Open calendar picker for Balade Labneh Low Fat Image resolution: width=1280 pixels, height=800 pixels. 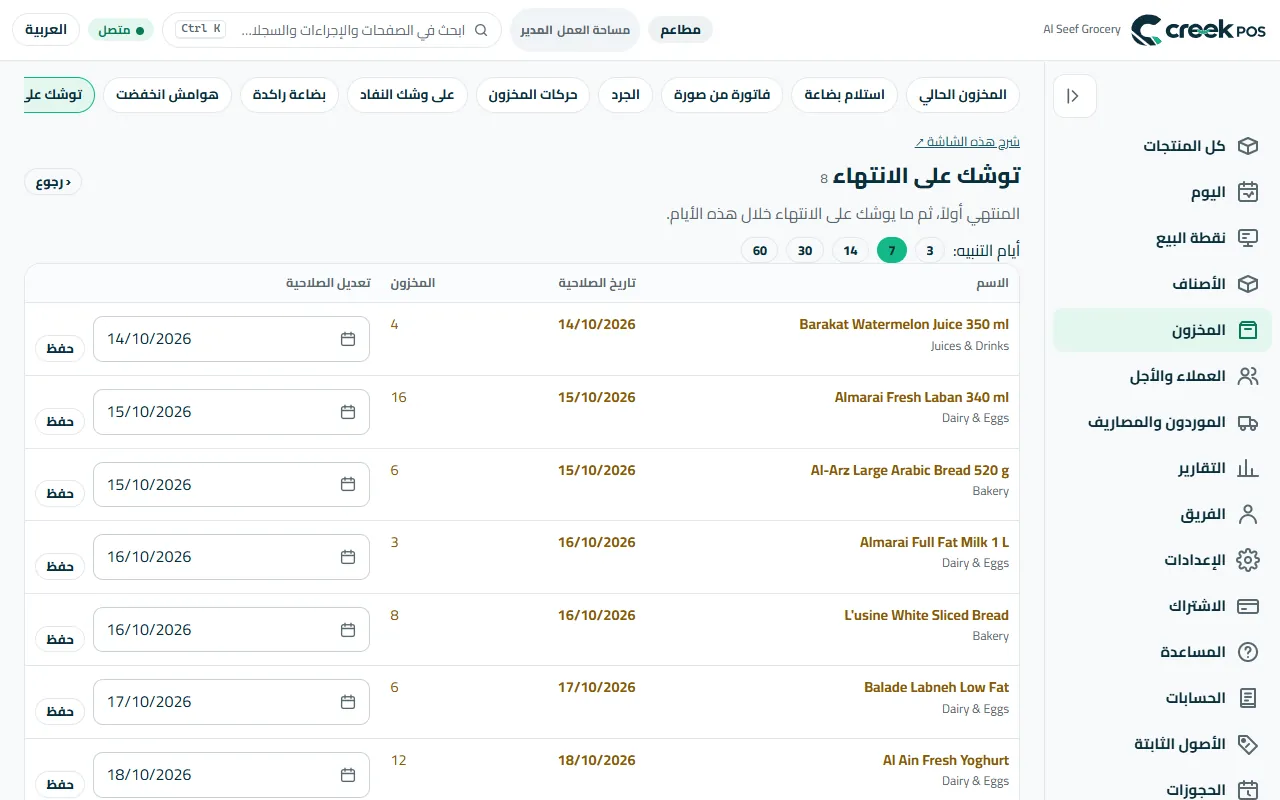[x=348, y=702]
